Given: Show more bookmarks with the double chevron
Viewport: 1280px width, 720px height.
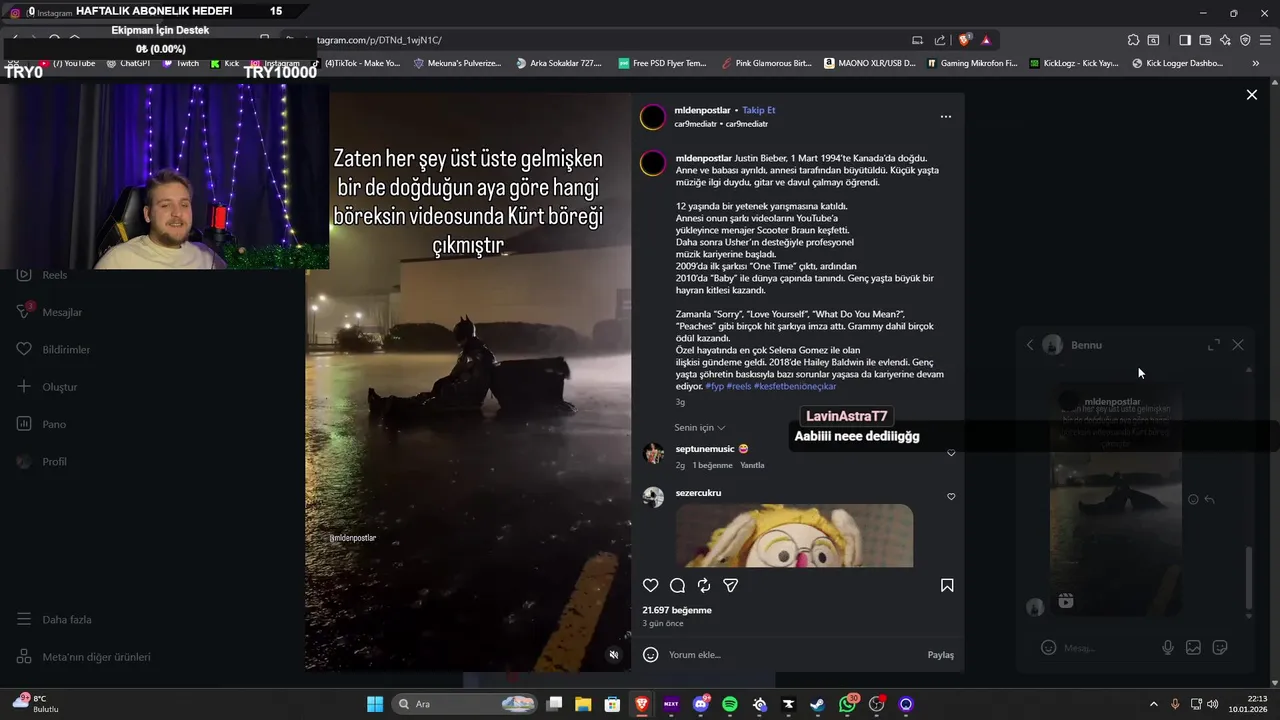Looking at the screenshot, I should tap(1256, 63).
